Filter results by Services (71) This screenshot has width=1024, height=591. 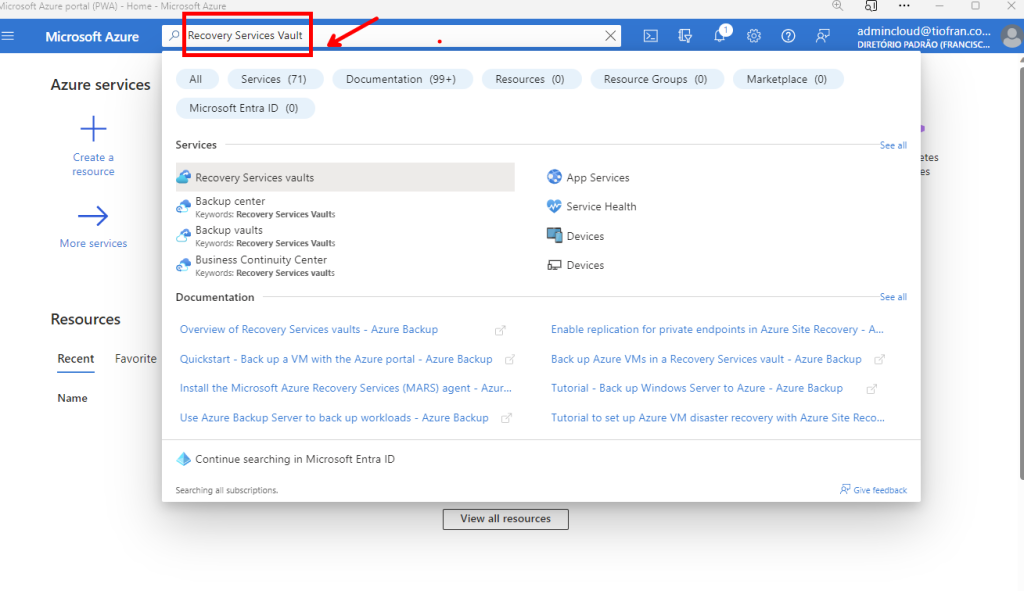tap(274, 79)
